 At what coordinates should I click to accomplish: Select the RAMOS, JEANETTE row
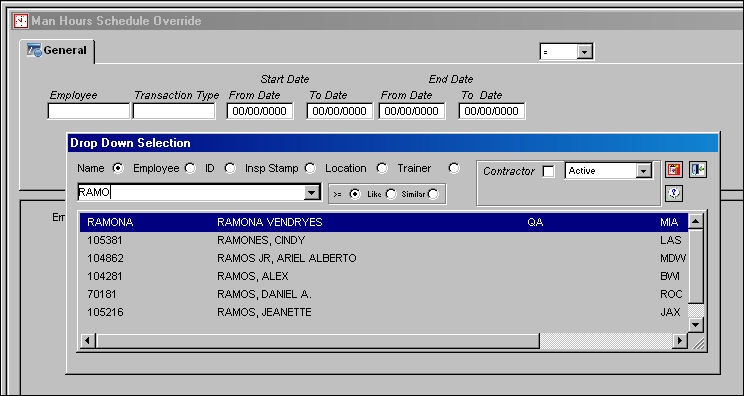point(384,313)
